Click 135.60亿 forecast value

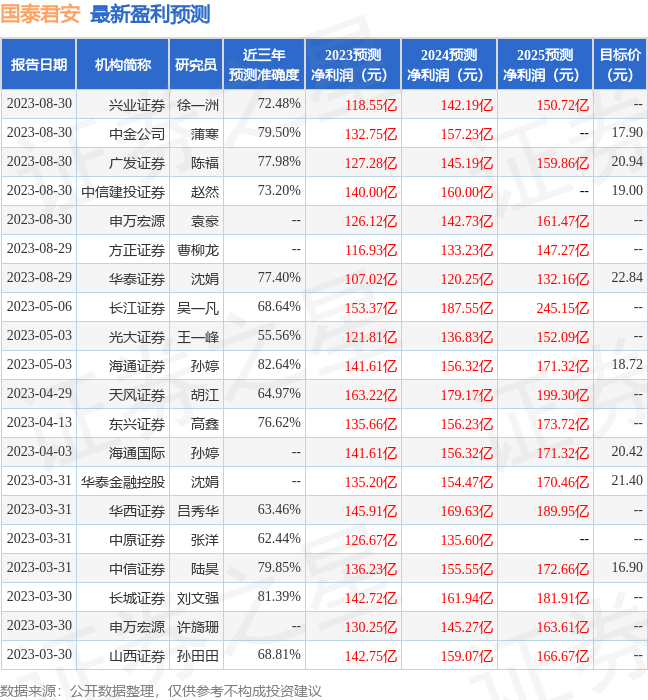pos(467,541)
